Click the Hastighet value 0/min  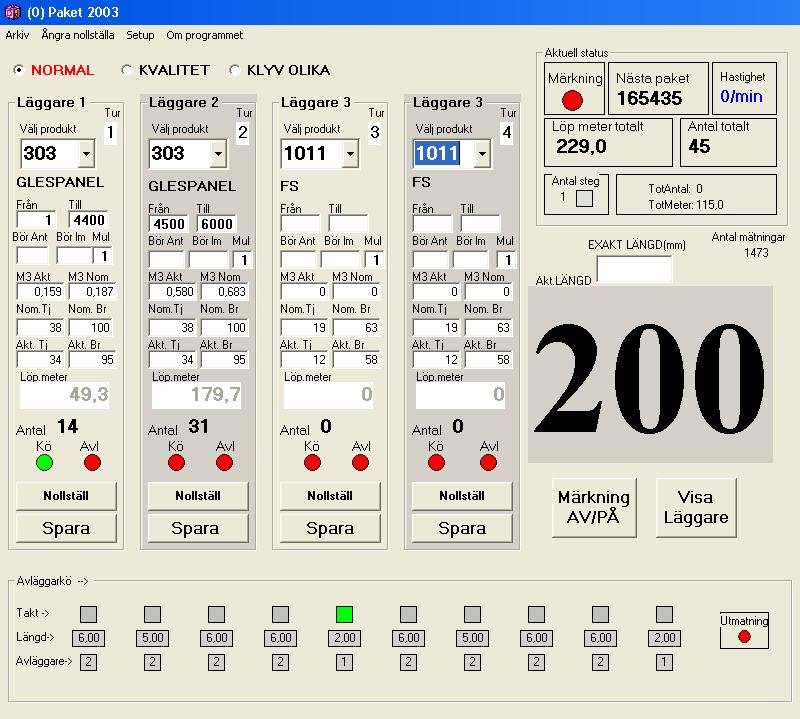click(x=741, y=96)
